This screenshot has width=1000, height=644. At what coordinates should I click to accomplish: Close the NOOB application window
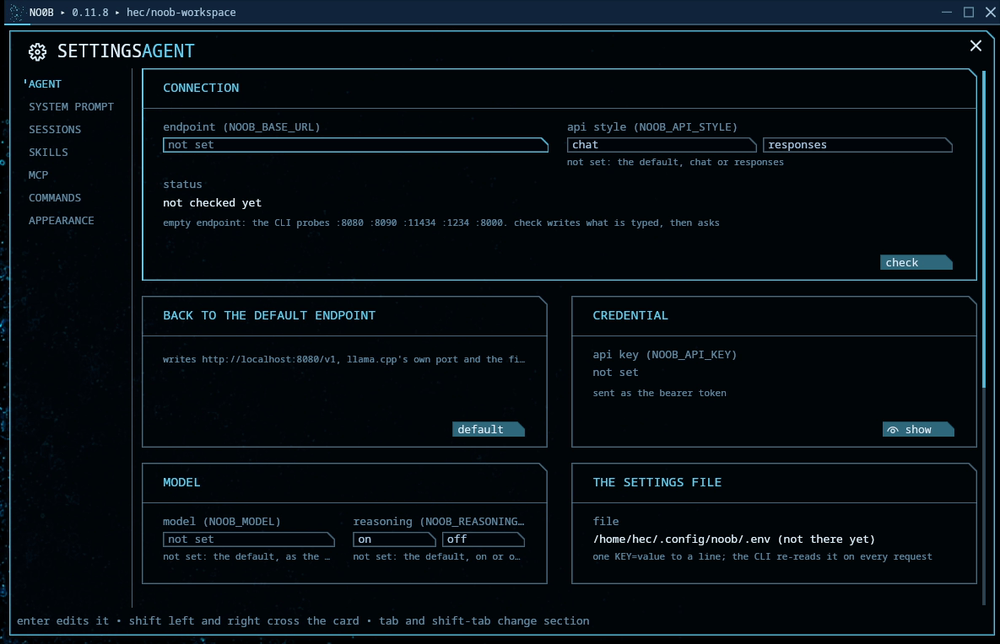coord(990,12)
